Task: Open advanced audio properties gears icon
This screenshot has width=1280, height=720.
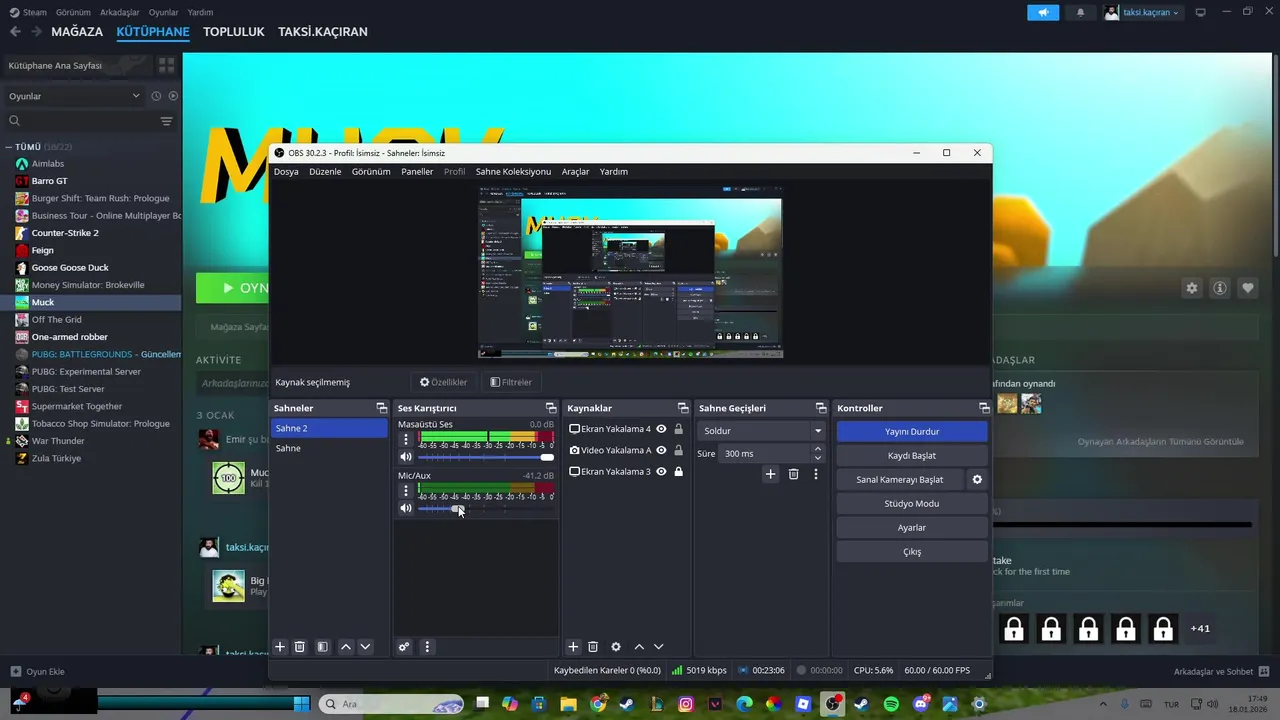Action: [404, 647]
